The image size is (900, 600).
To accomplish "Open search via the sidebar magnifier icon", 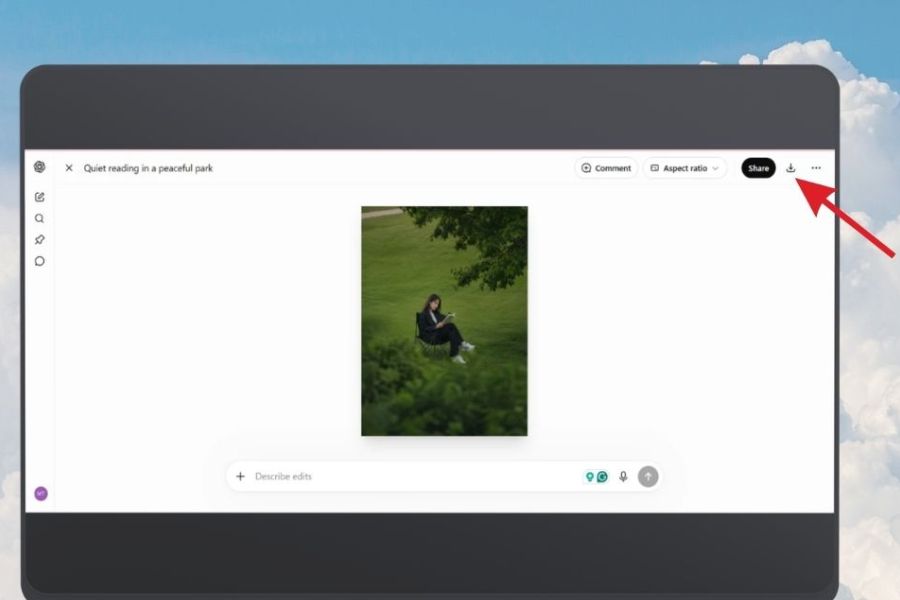I will (40, 218).
